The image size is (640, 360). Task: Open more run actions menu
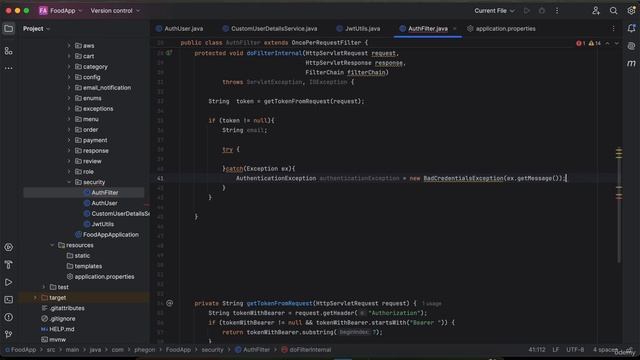tap(557, 11)
